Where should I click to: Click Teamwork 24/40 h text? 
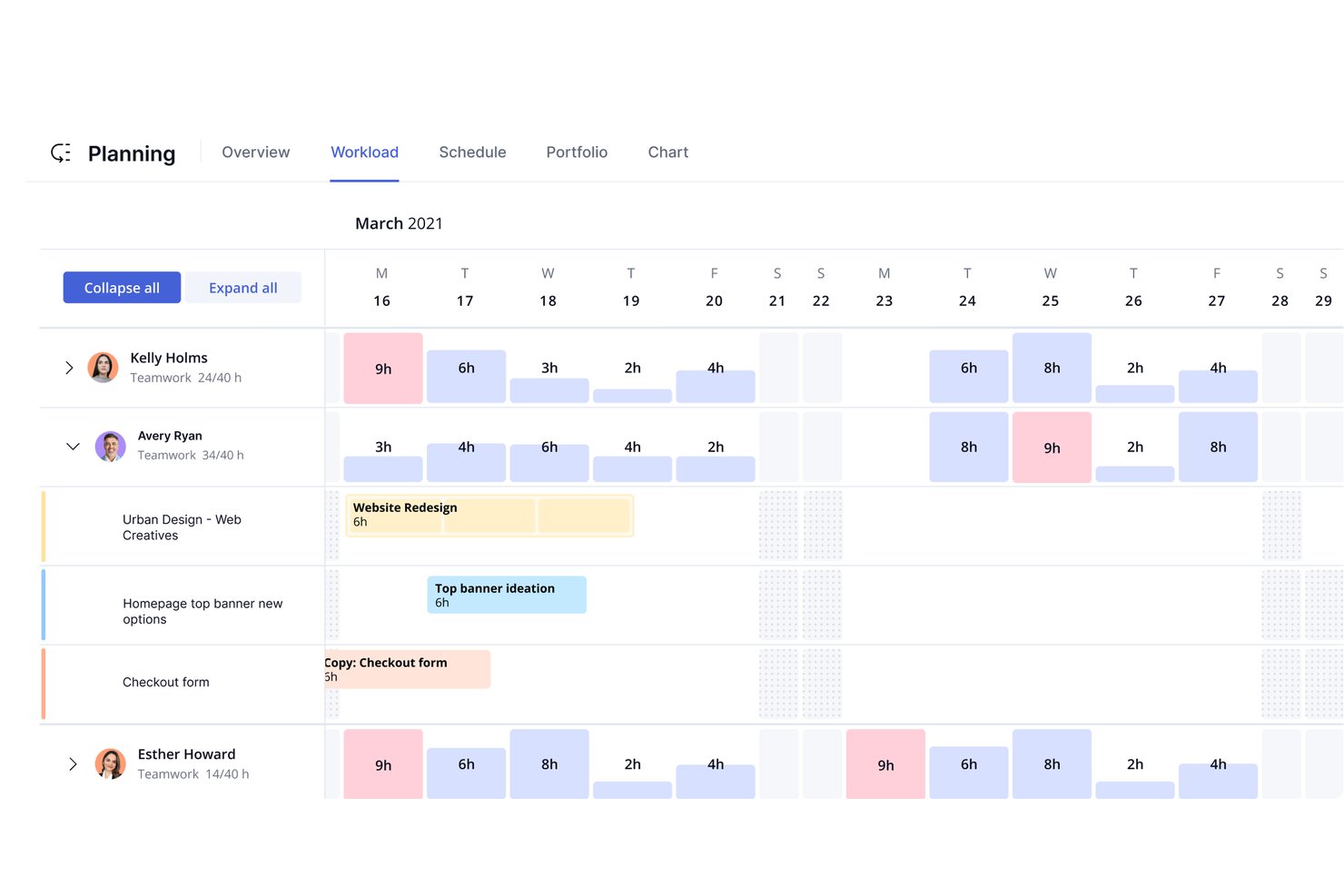tap(186, 378)
